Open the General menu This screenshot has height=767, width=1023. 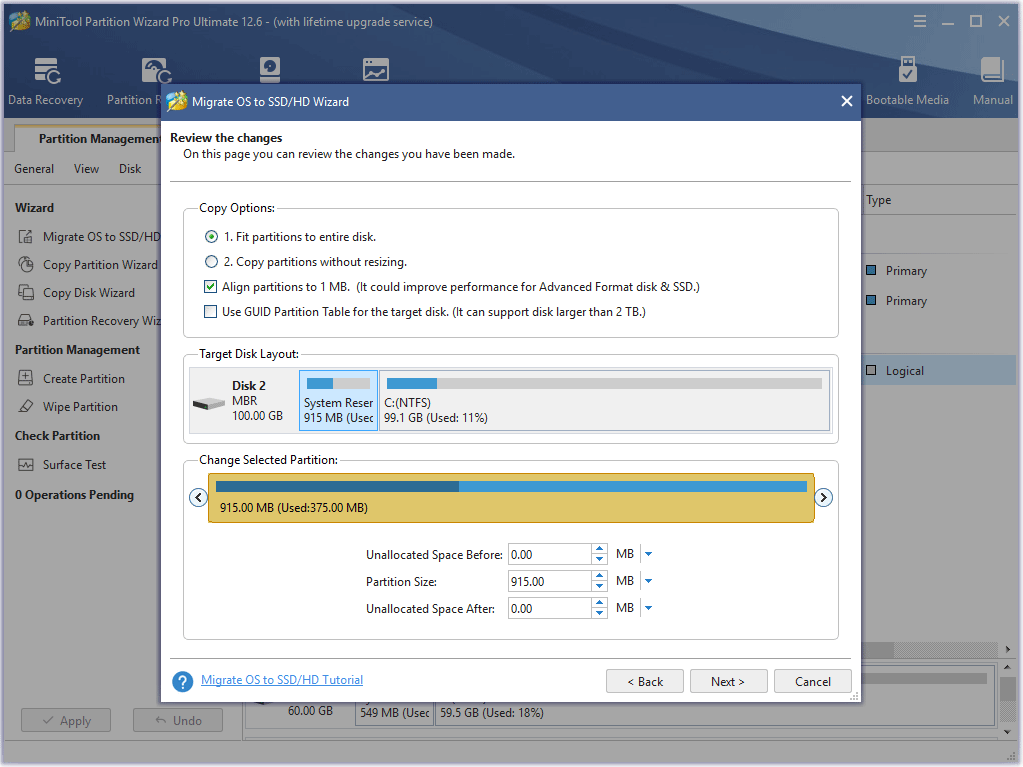tap(34, 169)
